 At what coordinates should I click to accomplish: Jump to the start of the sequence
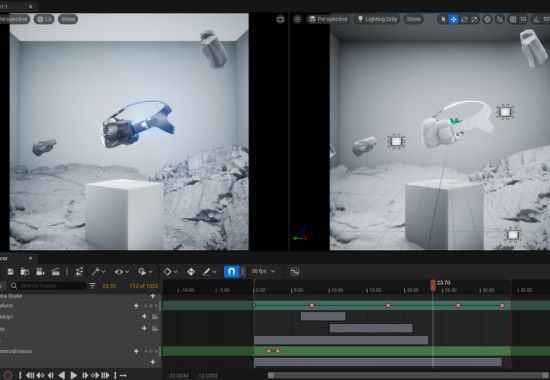coord(30,375)
